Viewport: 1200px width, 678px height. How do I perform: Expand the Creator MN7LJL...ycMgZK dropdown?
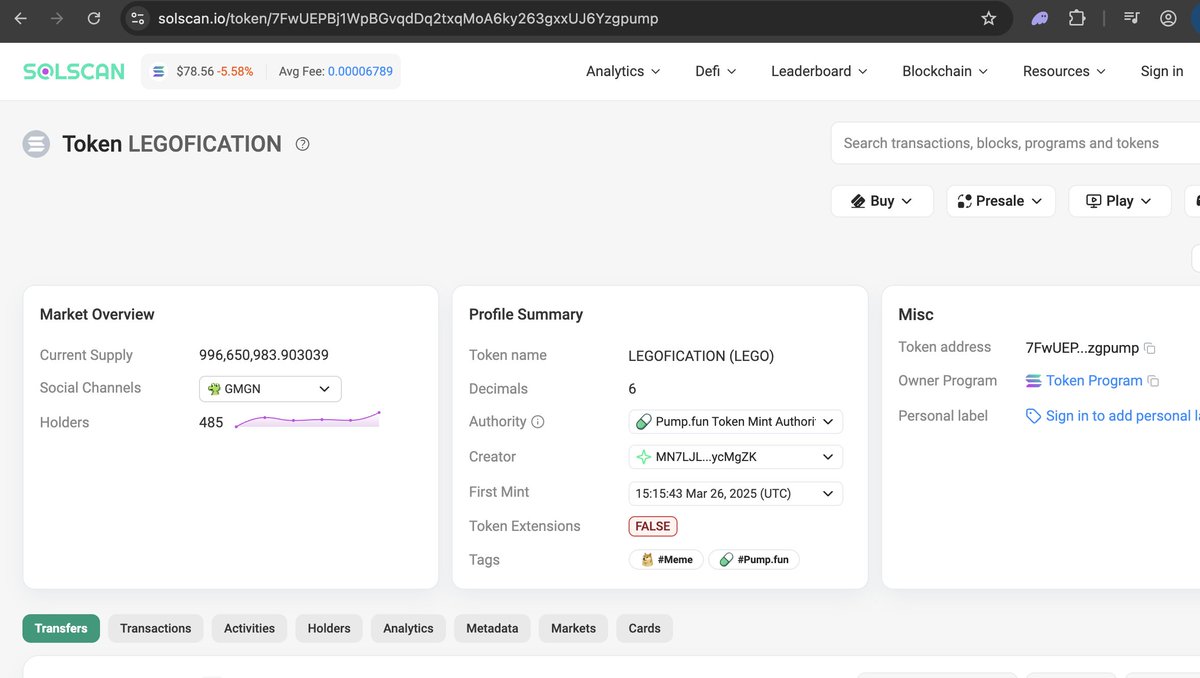[736, 457]
